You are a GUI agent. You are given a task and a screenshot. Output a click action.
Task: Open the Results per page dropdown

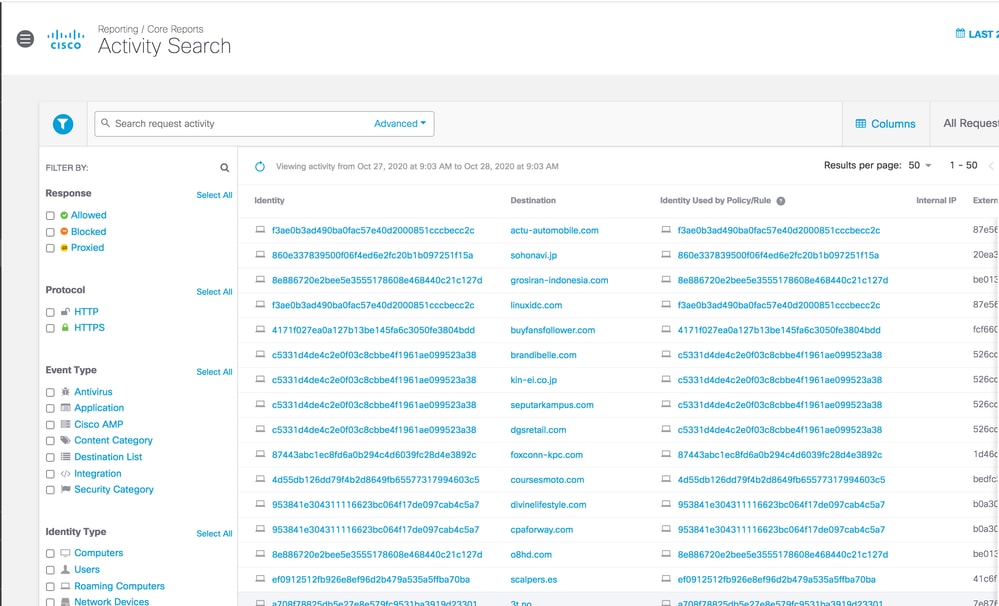pos(920,166)
